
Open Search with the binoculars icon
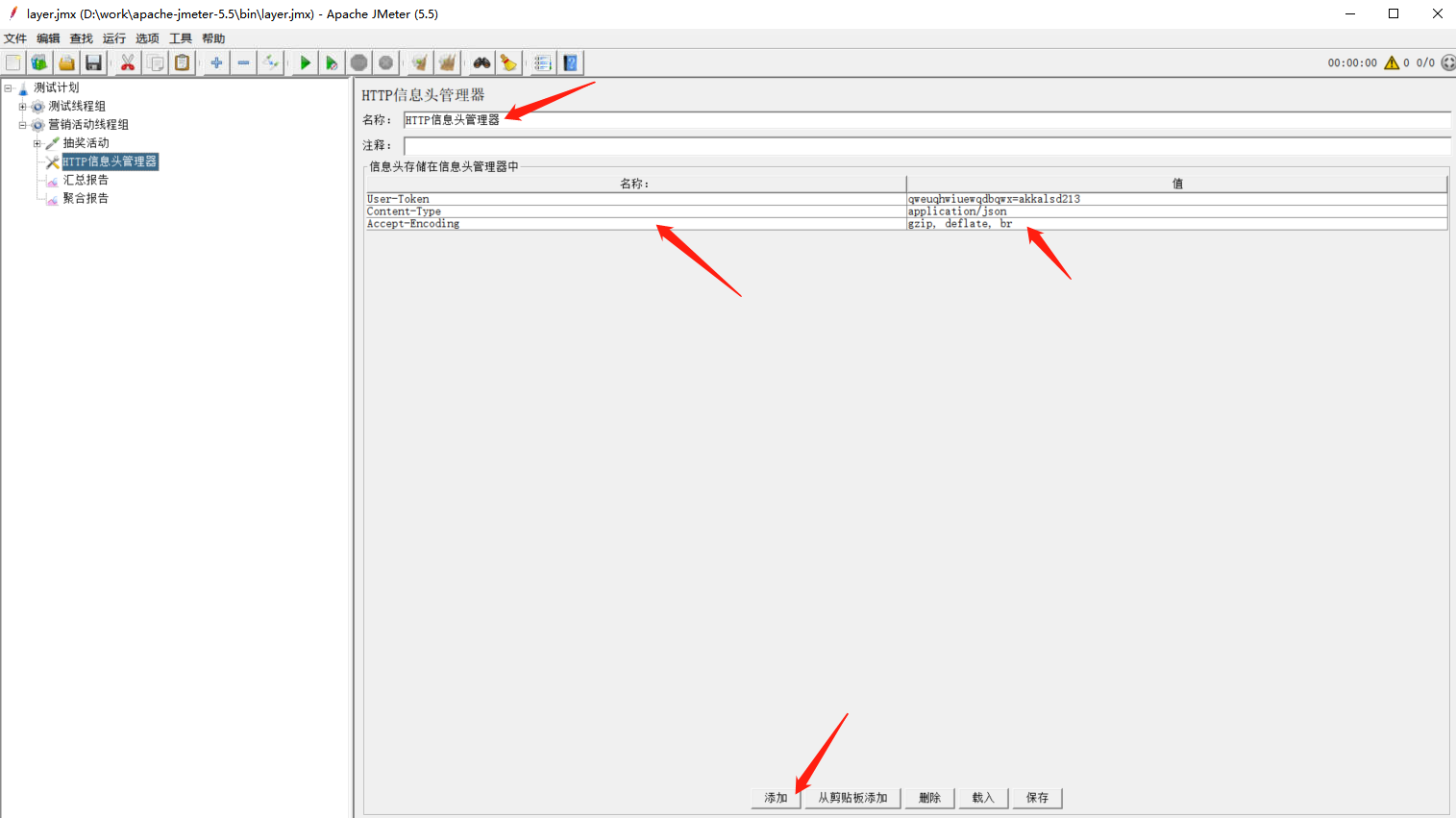click(481, 62)
